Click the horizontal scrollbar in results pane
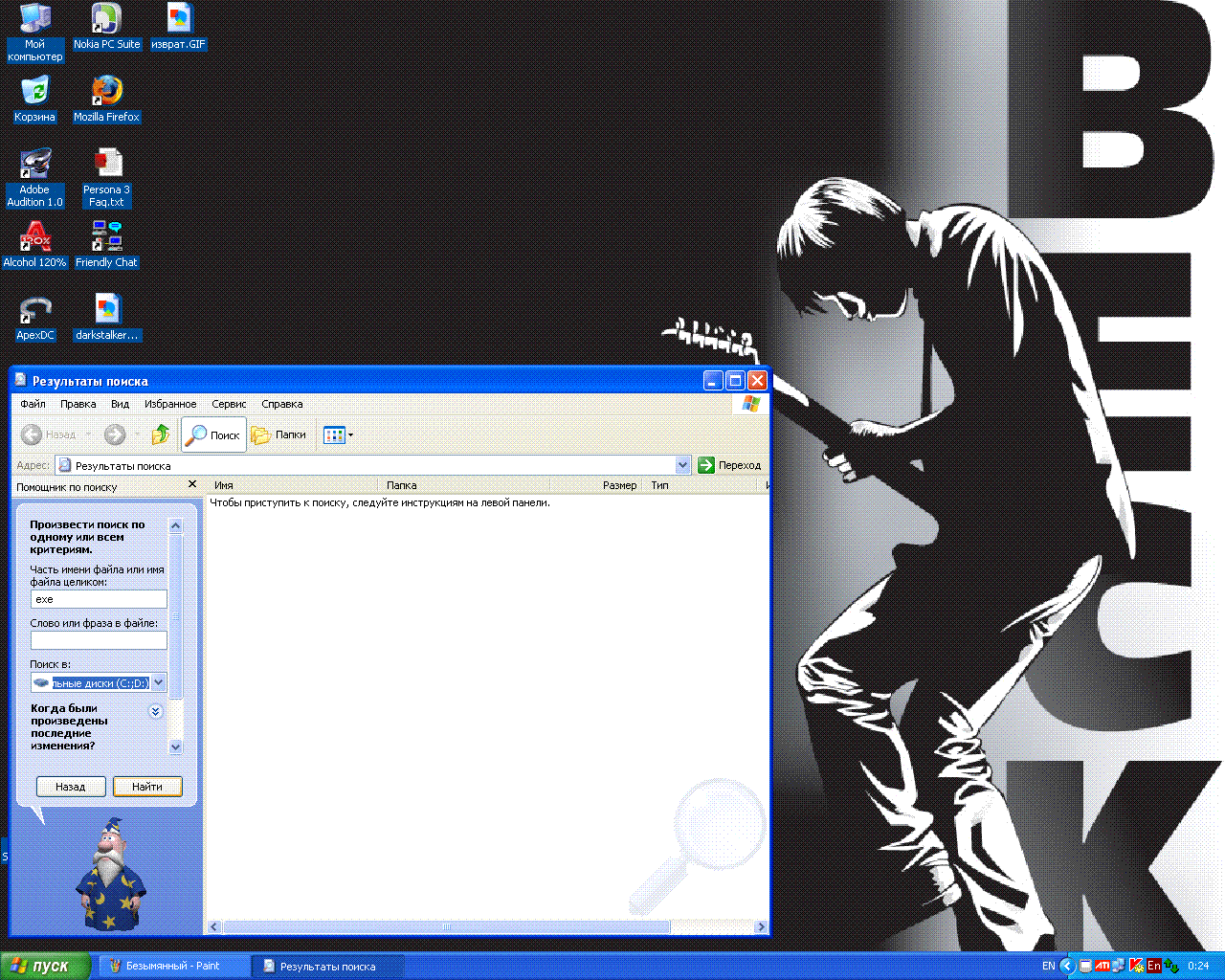 [x=446, y=926]
